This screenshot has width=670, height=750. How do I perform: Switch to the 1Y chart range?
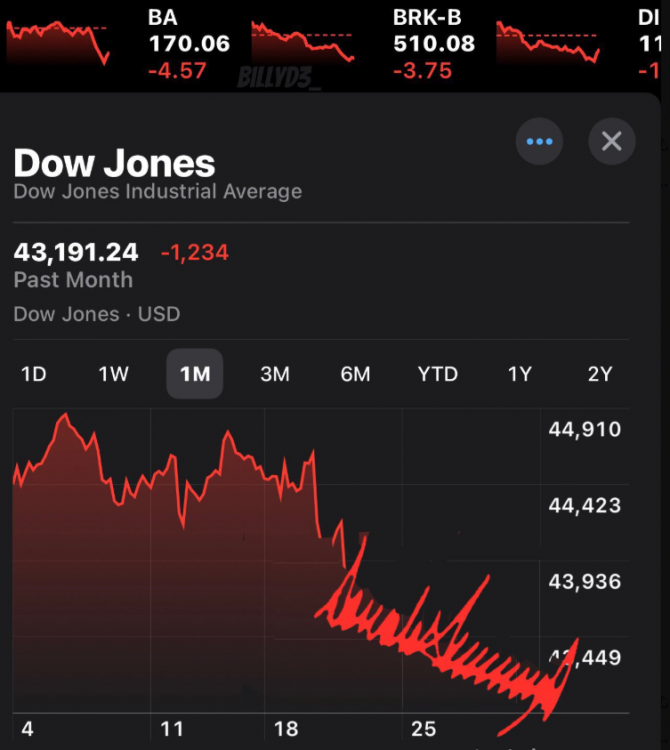pyautogui.click(x=519, y=374)
